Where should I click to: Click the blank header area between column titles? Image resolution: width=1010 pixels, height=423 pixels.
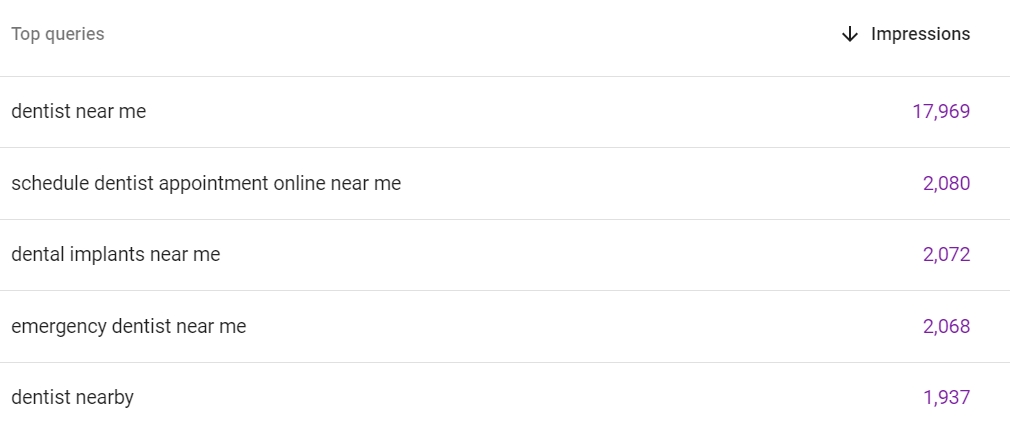(470, 34)
